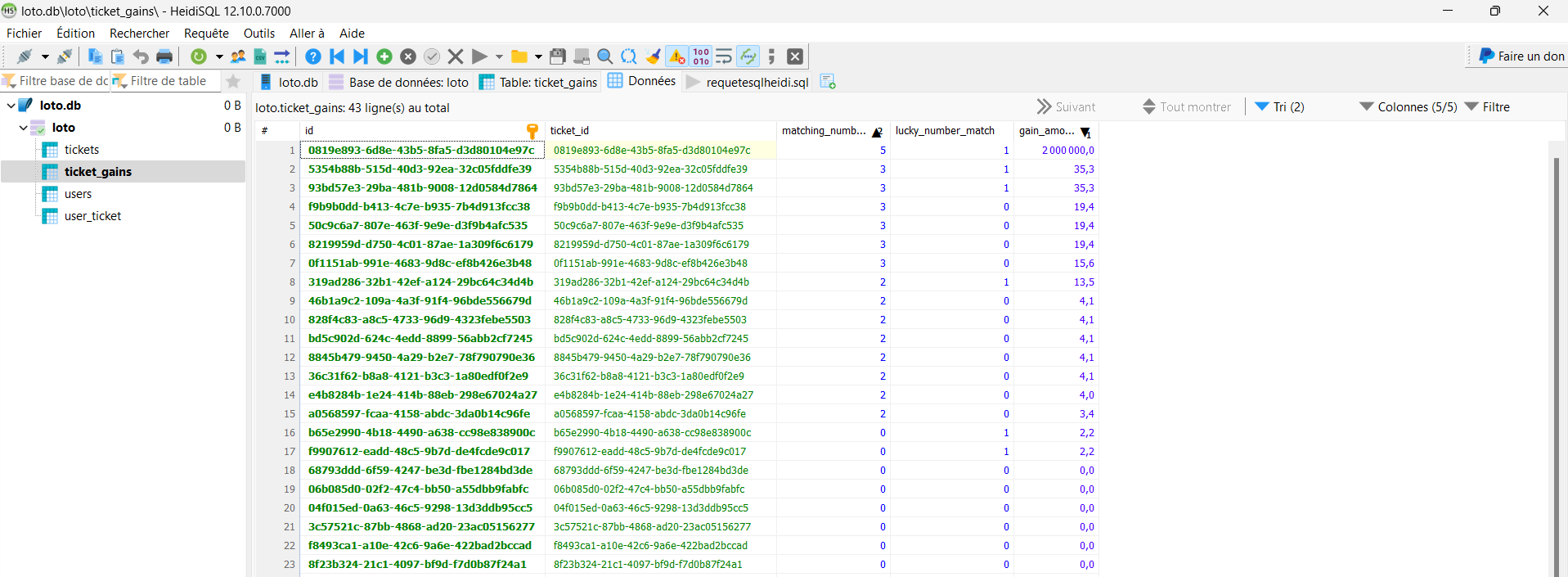Toggle the warning stop-on-errors icon

point(677,56)
